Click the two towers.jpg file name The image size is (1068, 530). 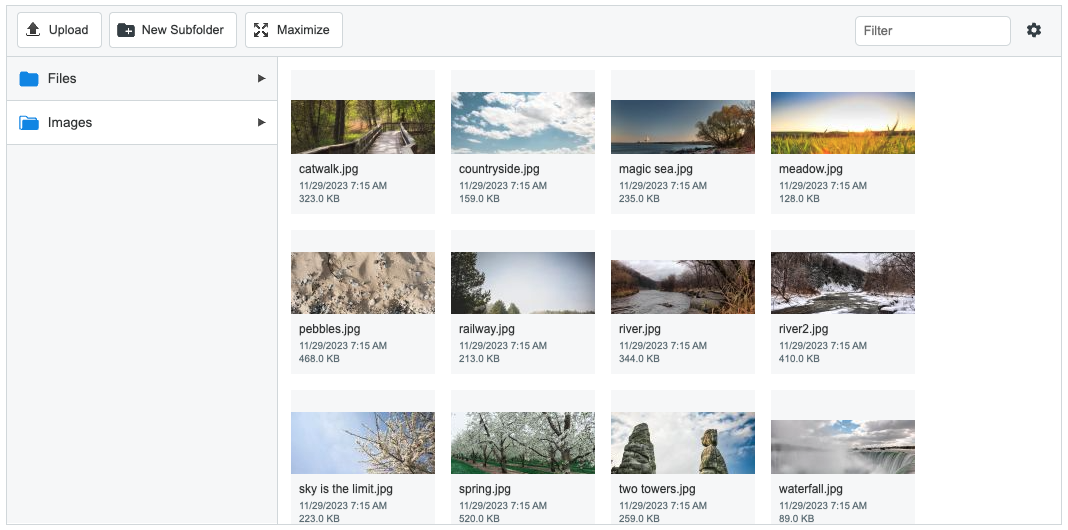pyautogui.click(x=657, y=489)
